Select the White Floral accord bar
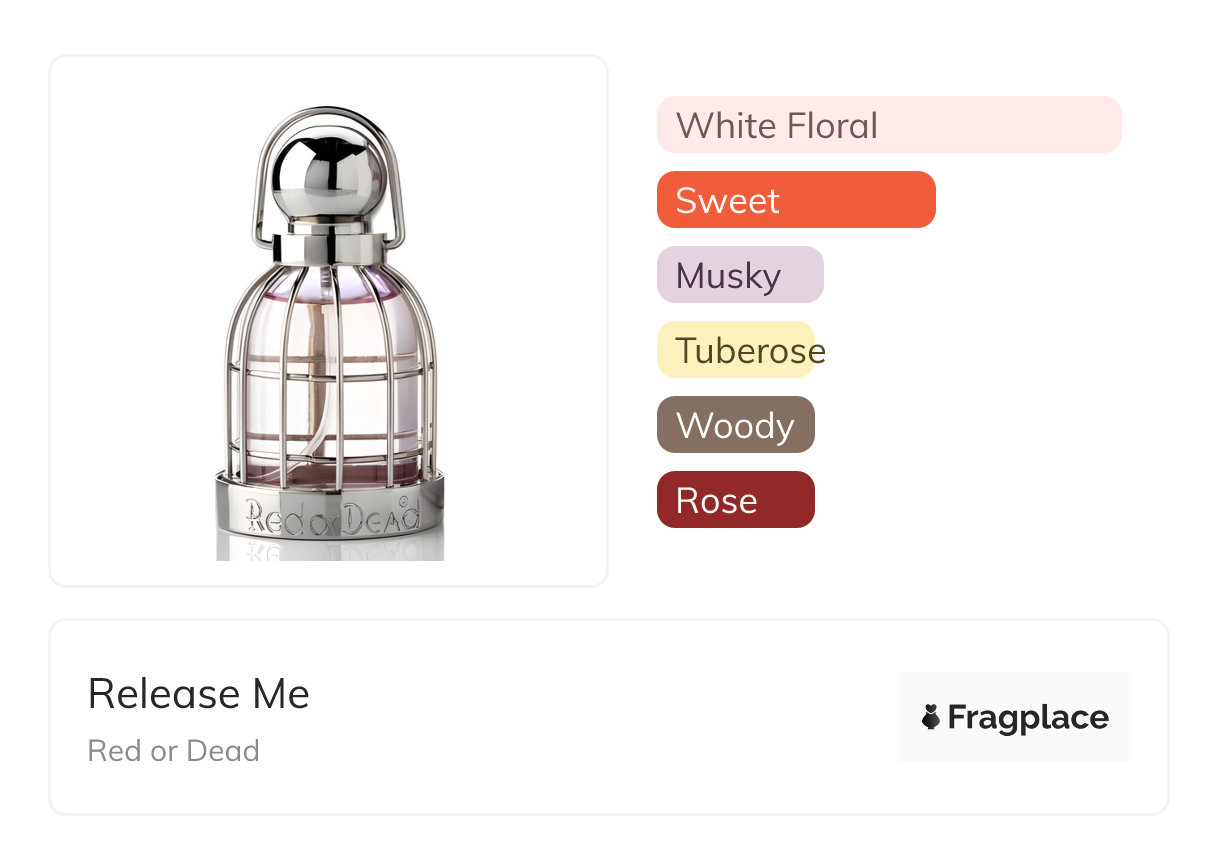Image resolution: width=1218 pixels, height=864 pixels. tap(888, 125)
